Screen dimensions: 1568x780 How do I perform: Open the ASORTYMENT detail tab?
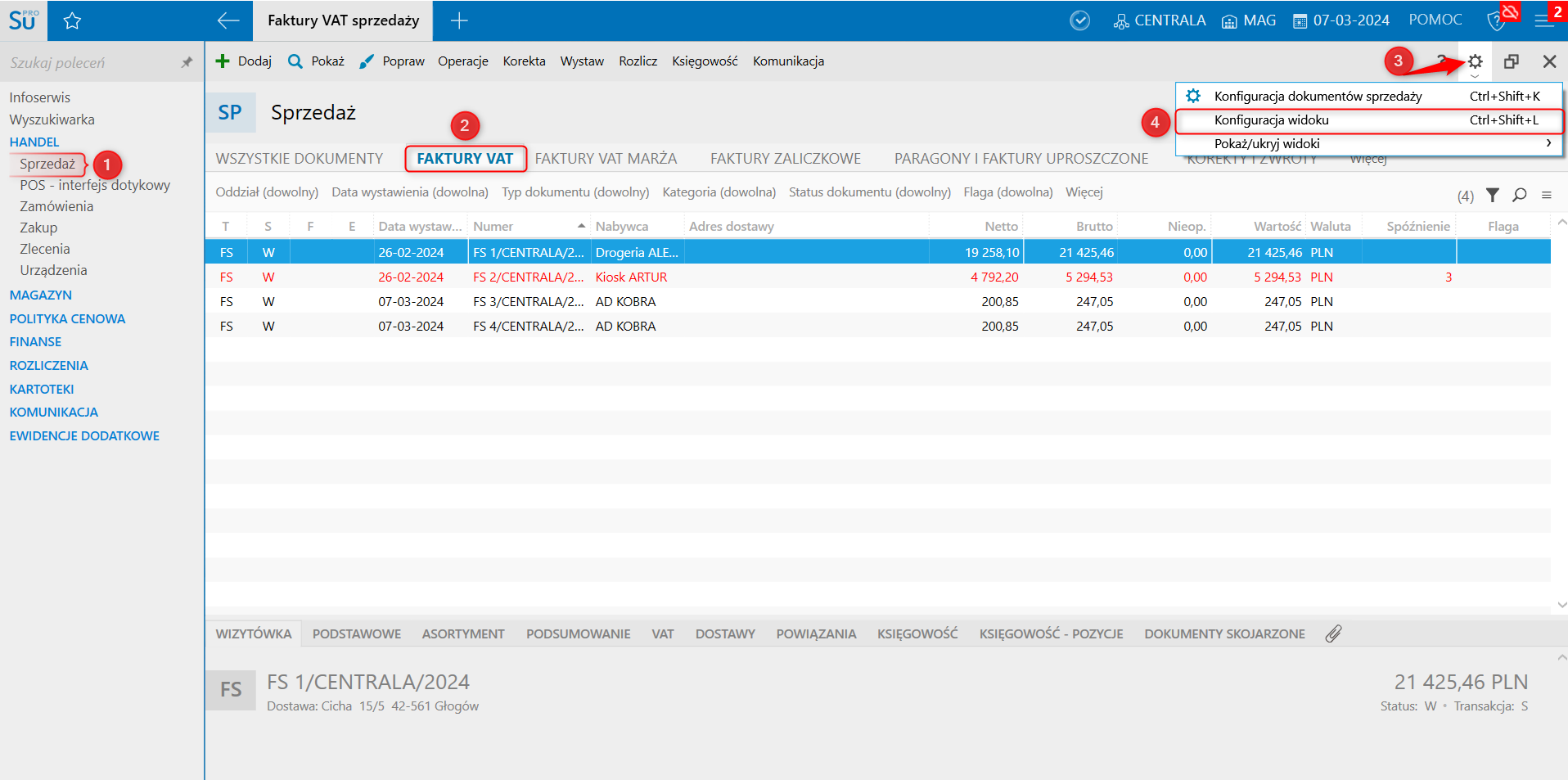(x=463, y=634)
